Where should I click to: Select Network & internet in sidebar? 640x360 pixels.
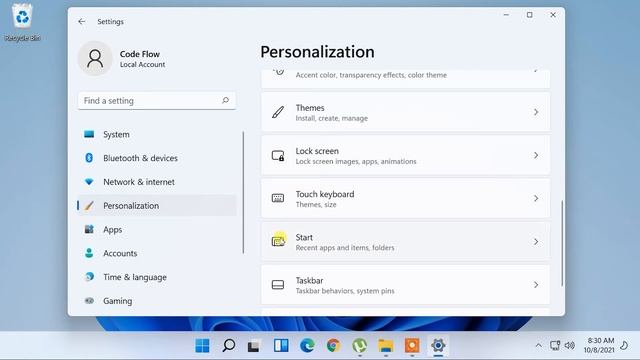pos(157,182)
